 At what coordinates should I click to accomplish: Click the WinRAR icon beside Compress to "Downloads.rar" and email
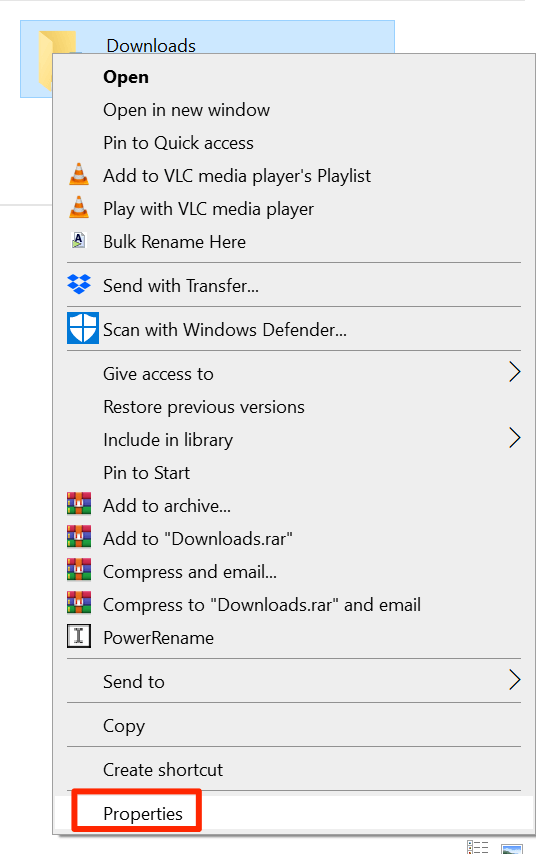(79, 602)
